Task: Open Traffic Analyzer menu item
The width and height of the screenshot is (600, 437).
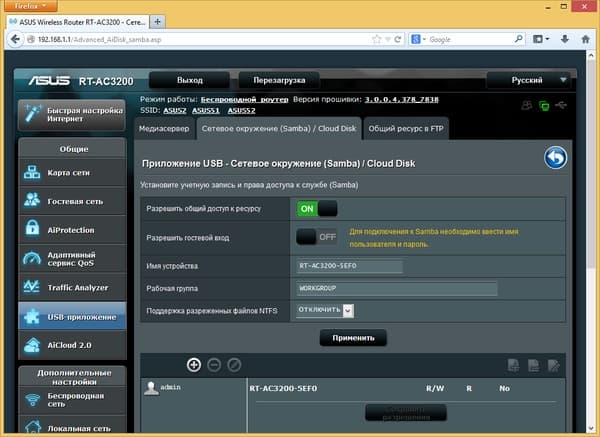Action: pos(72,287)
